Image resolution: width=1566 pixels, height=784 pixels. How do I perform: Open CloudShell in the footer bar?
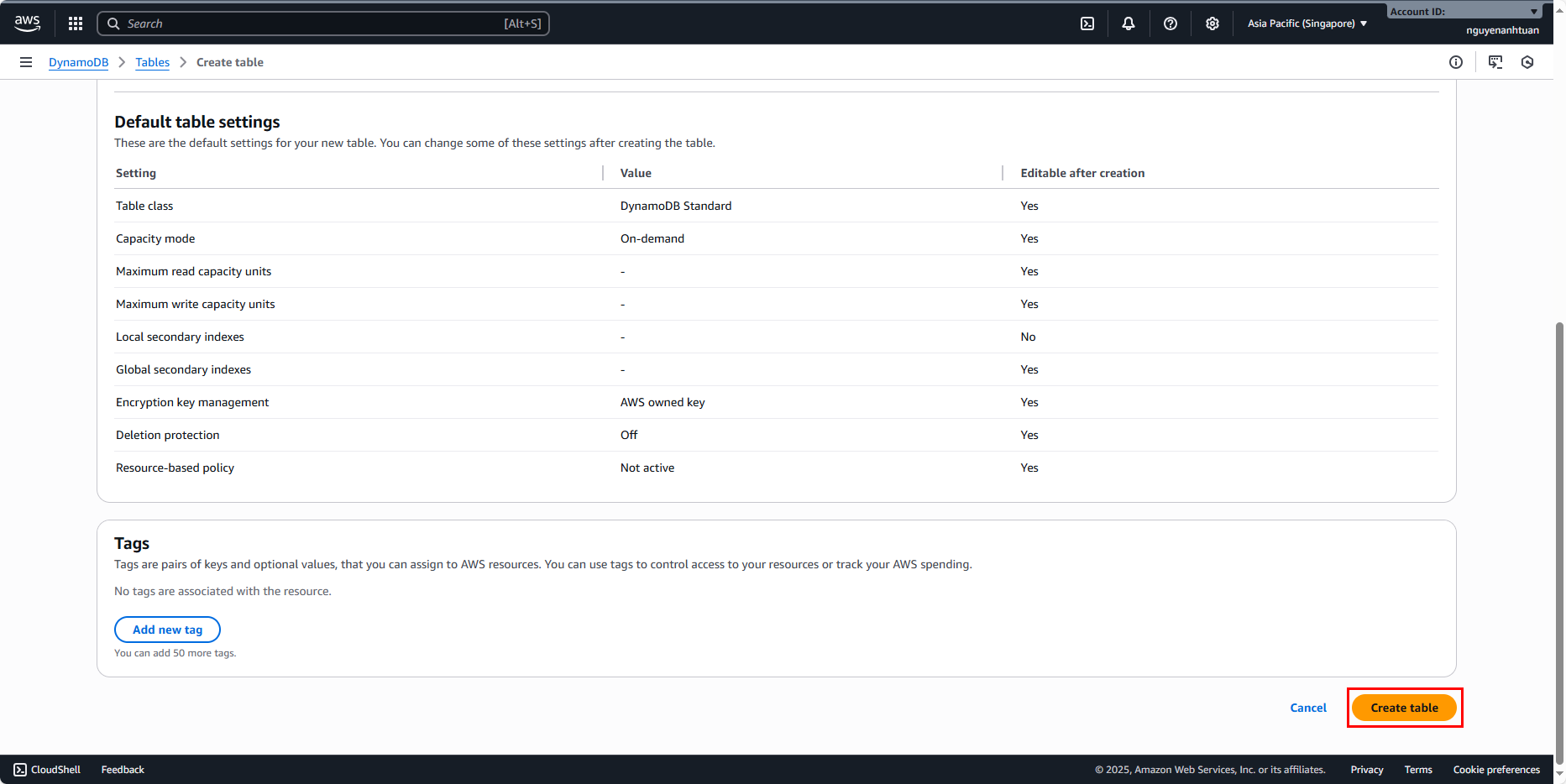[48, 770]
